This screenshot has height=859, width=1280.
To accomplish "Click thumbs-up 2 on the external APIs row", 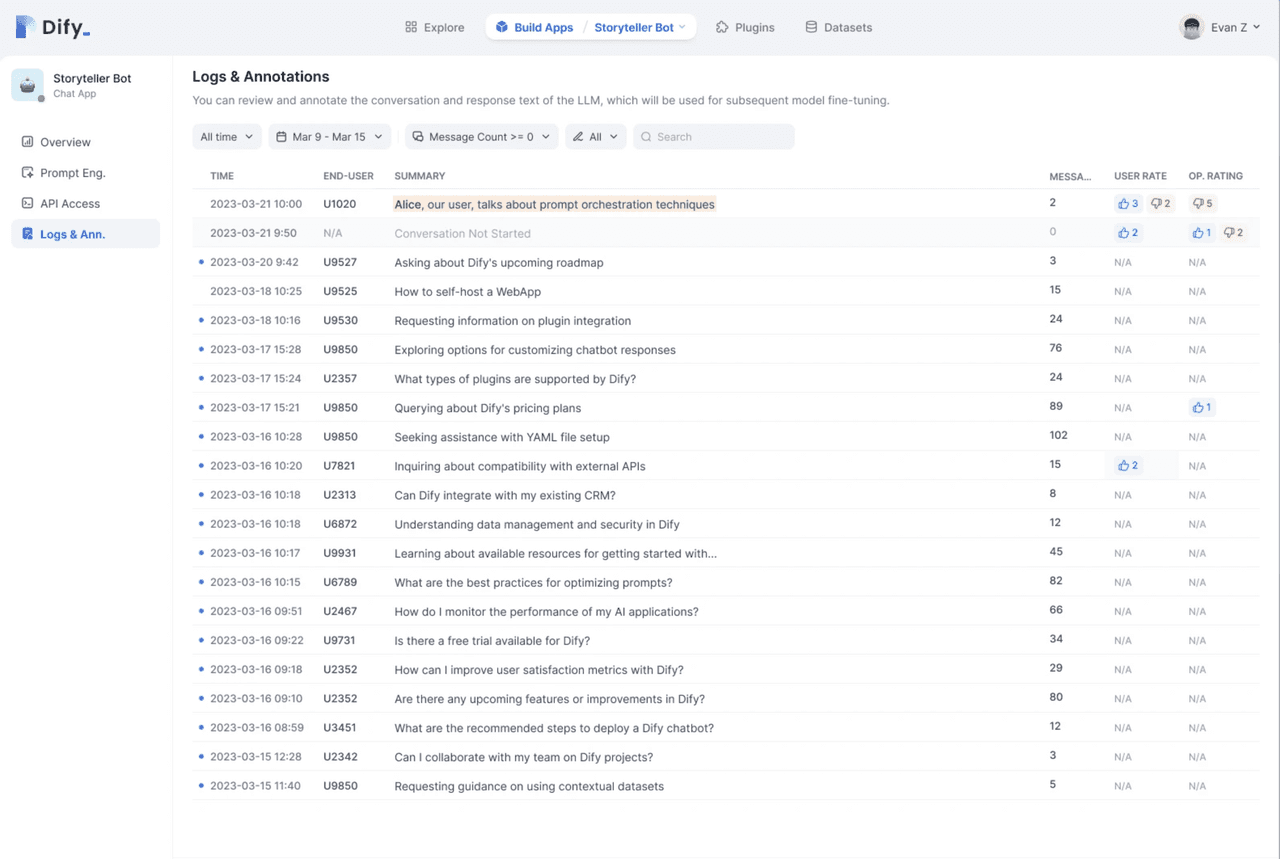I will coord(1128,466).
